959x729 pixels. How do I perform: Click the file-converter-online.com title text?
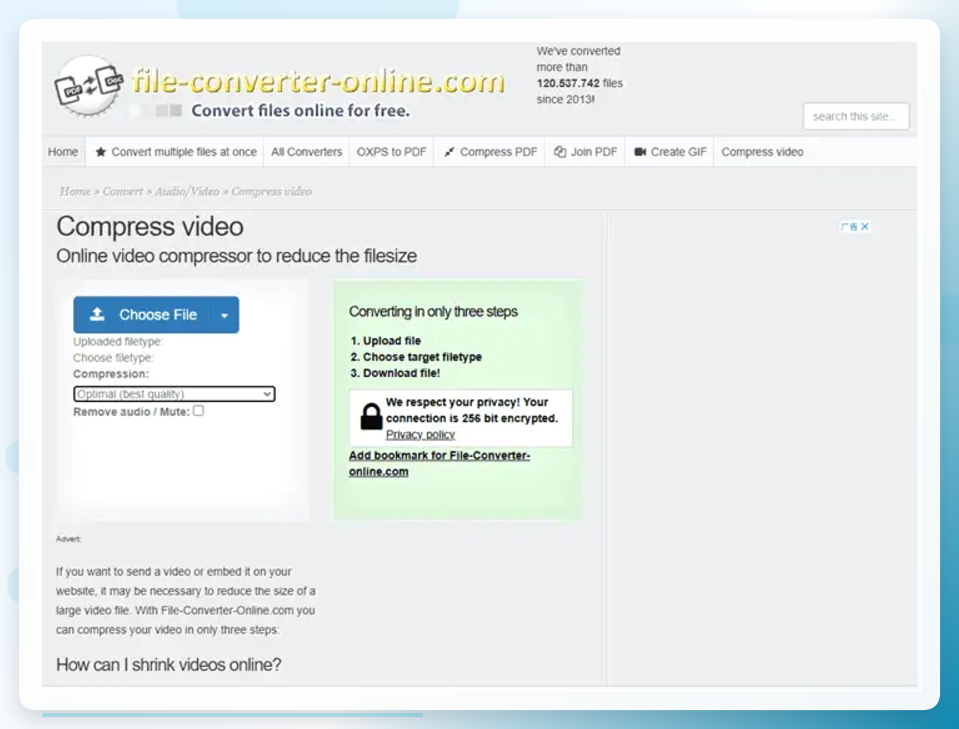coord(319,82)
